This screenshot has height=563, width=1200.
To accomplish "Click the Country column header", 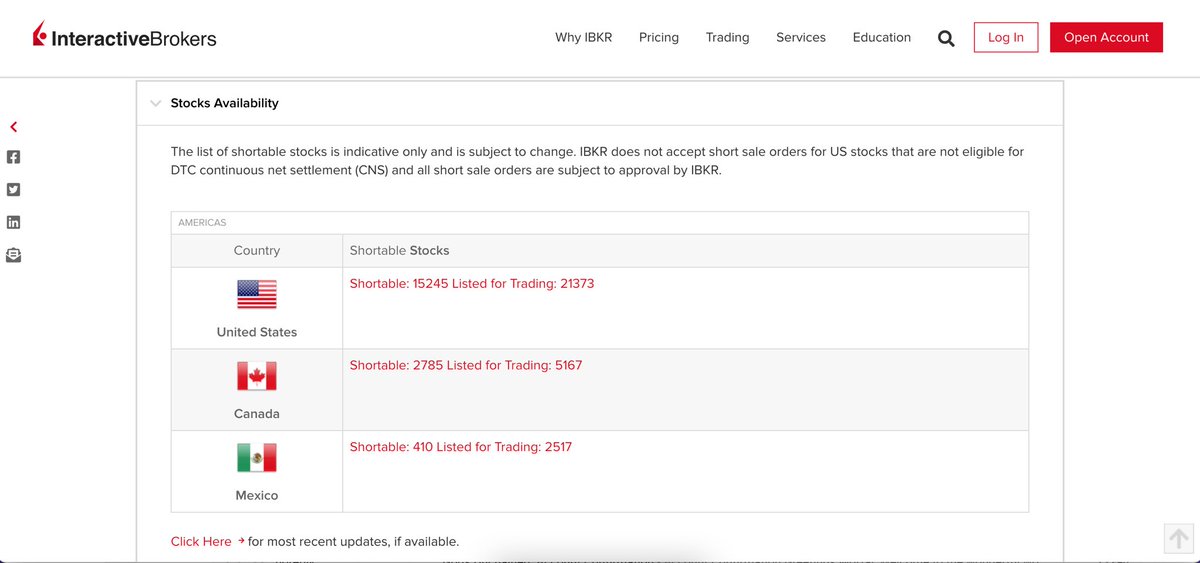I will (257, 251).
